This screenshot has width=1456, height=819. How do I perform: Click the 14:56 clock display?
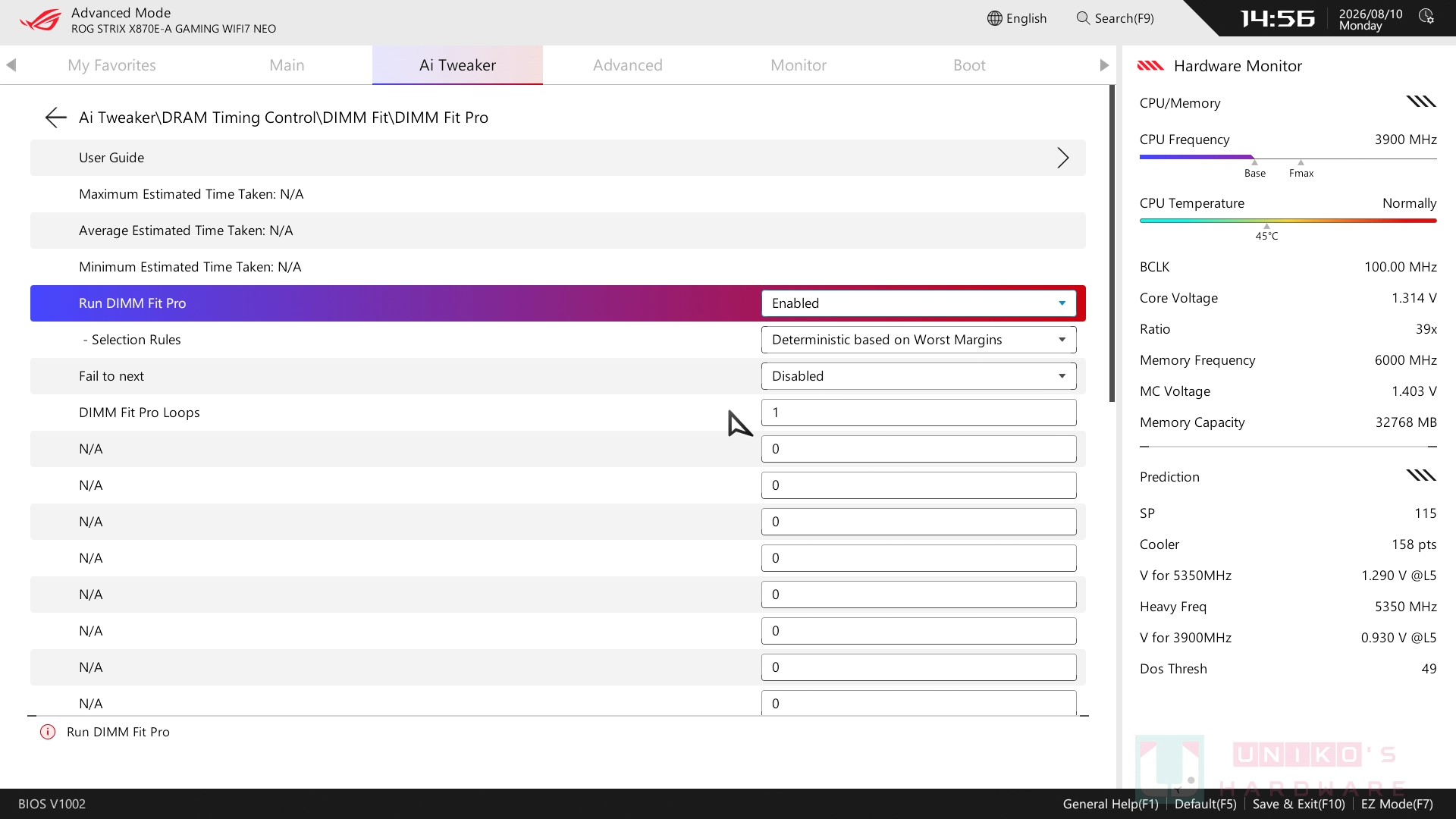coord(1278,18)
